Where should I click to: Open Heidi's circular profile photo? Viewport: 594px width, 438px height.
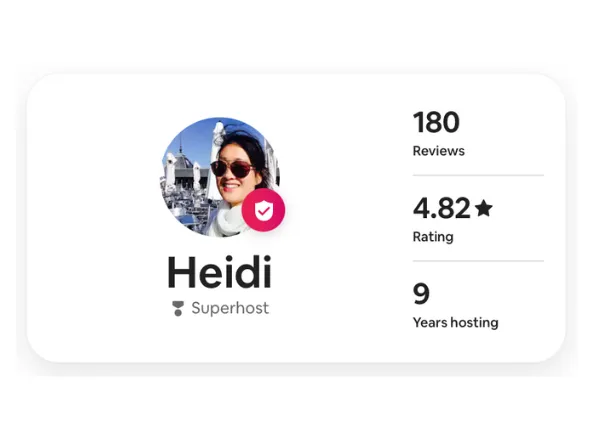(x=221, y=177)
